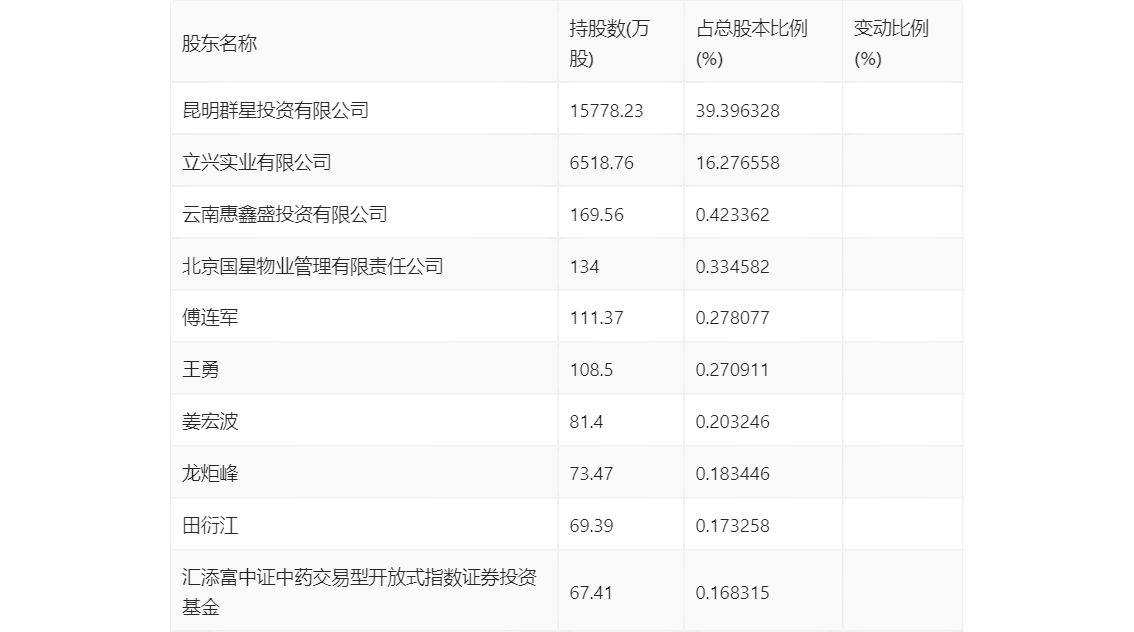
Task: Click percentage 0.173258
Action: click(733, 526)
